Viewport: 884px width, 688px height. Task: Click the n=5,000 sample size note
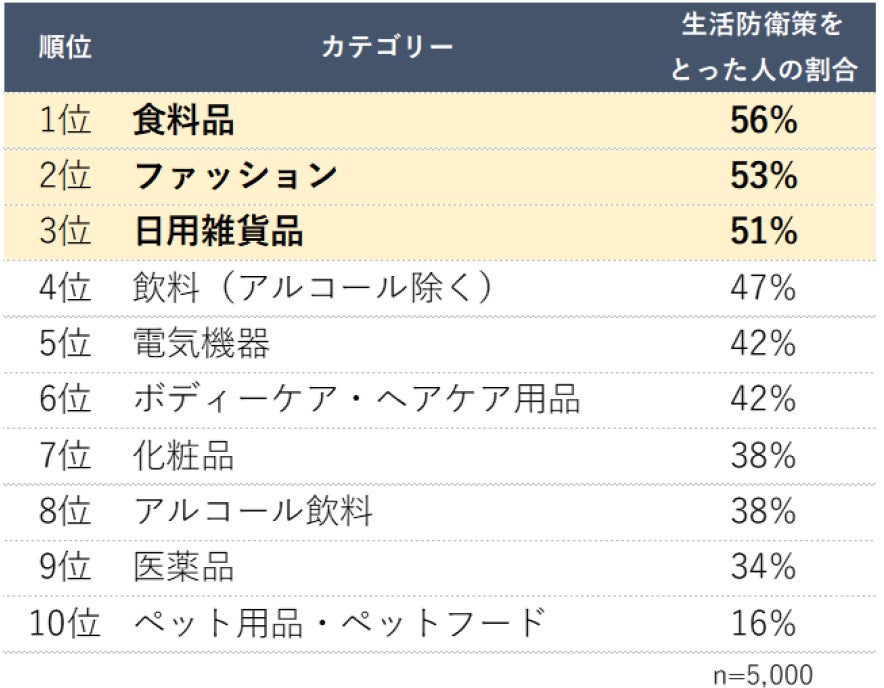click(x=763, y=673)
